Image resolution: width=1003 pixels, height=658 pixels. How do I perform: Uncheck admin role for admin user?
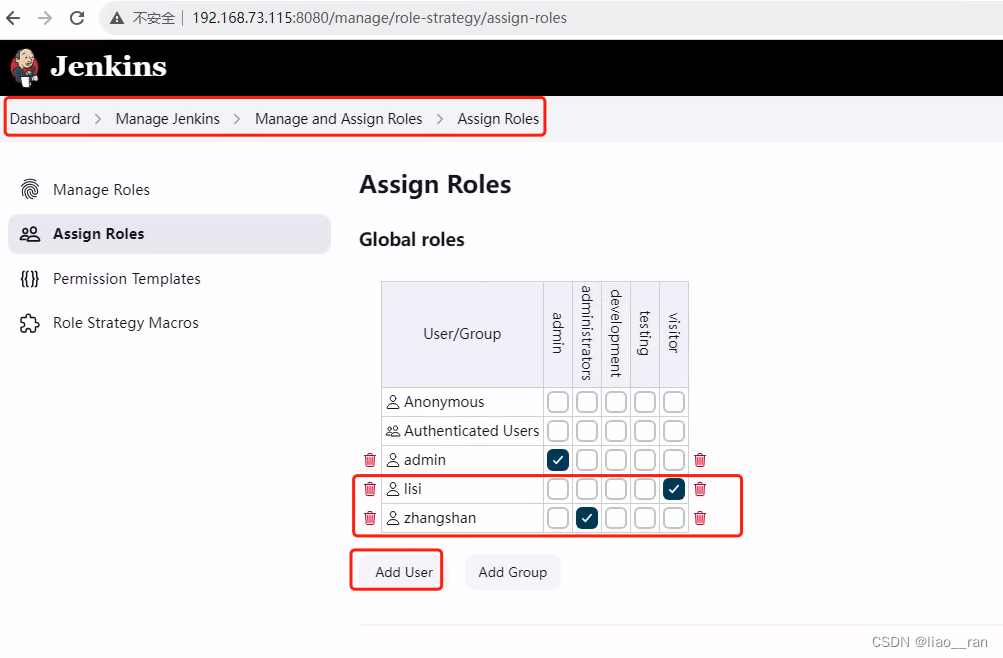558,460
